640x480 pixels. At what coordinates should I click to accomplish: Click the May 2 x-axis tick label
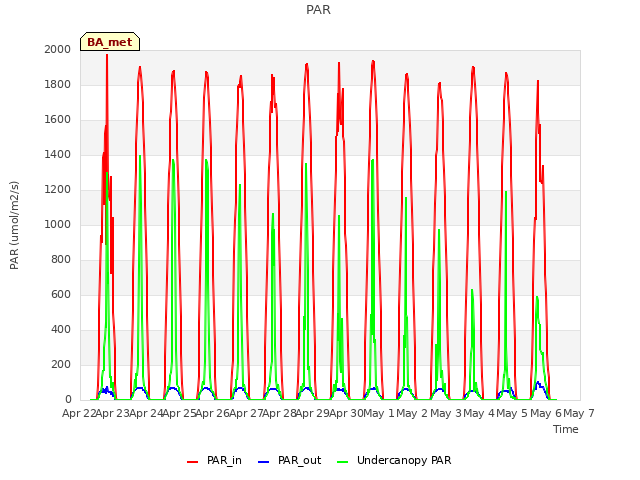[x=412, y=413]
